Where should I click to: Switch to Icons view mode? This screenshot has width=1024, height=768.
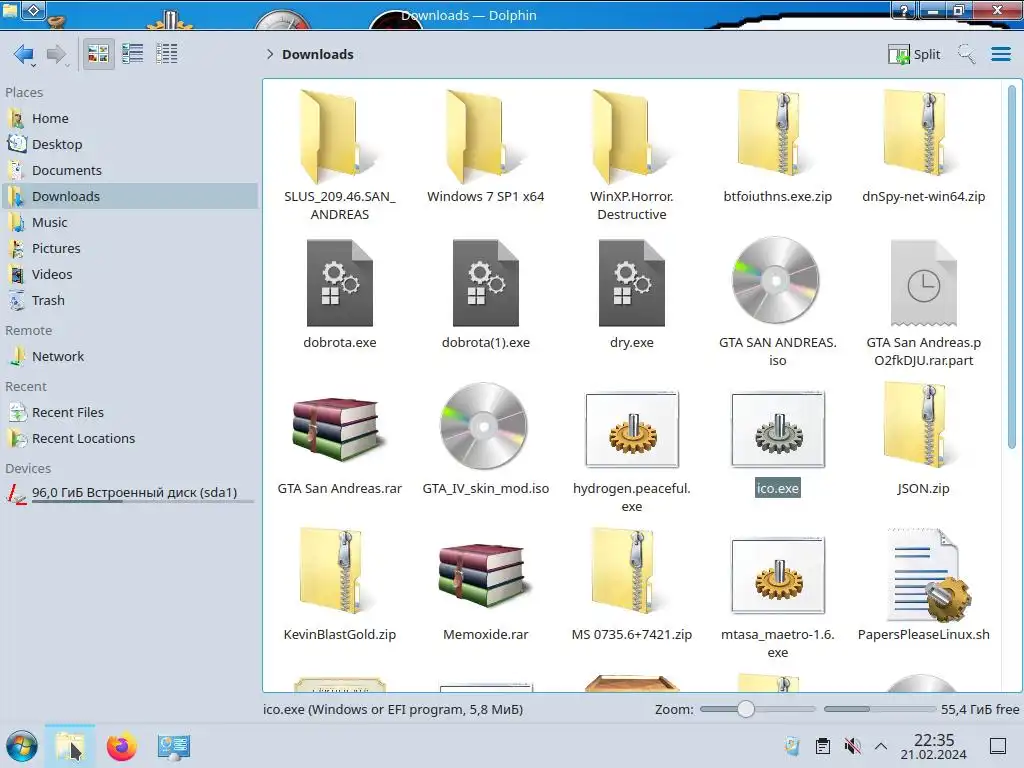coord(98,54)
